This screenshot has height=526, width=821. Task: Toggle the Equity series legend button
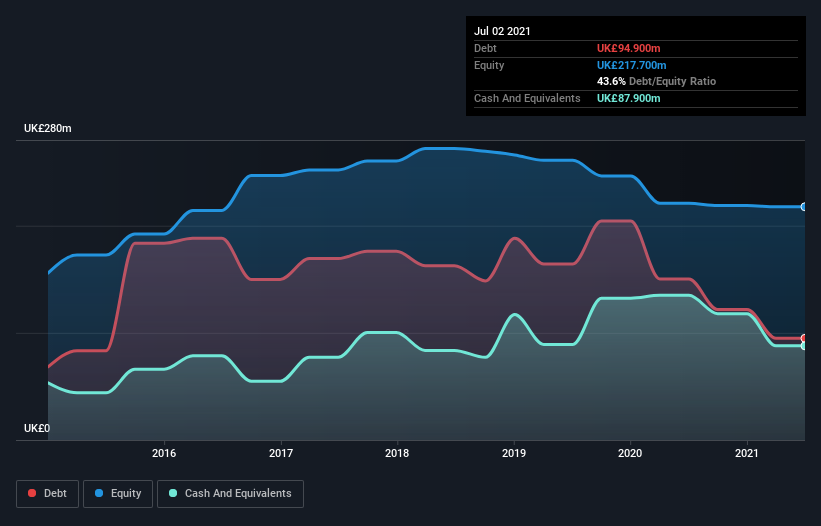tap(118, 494)
